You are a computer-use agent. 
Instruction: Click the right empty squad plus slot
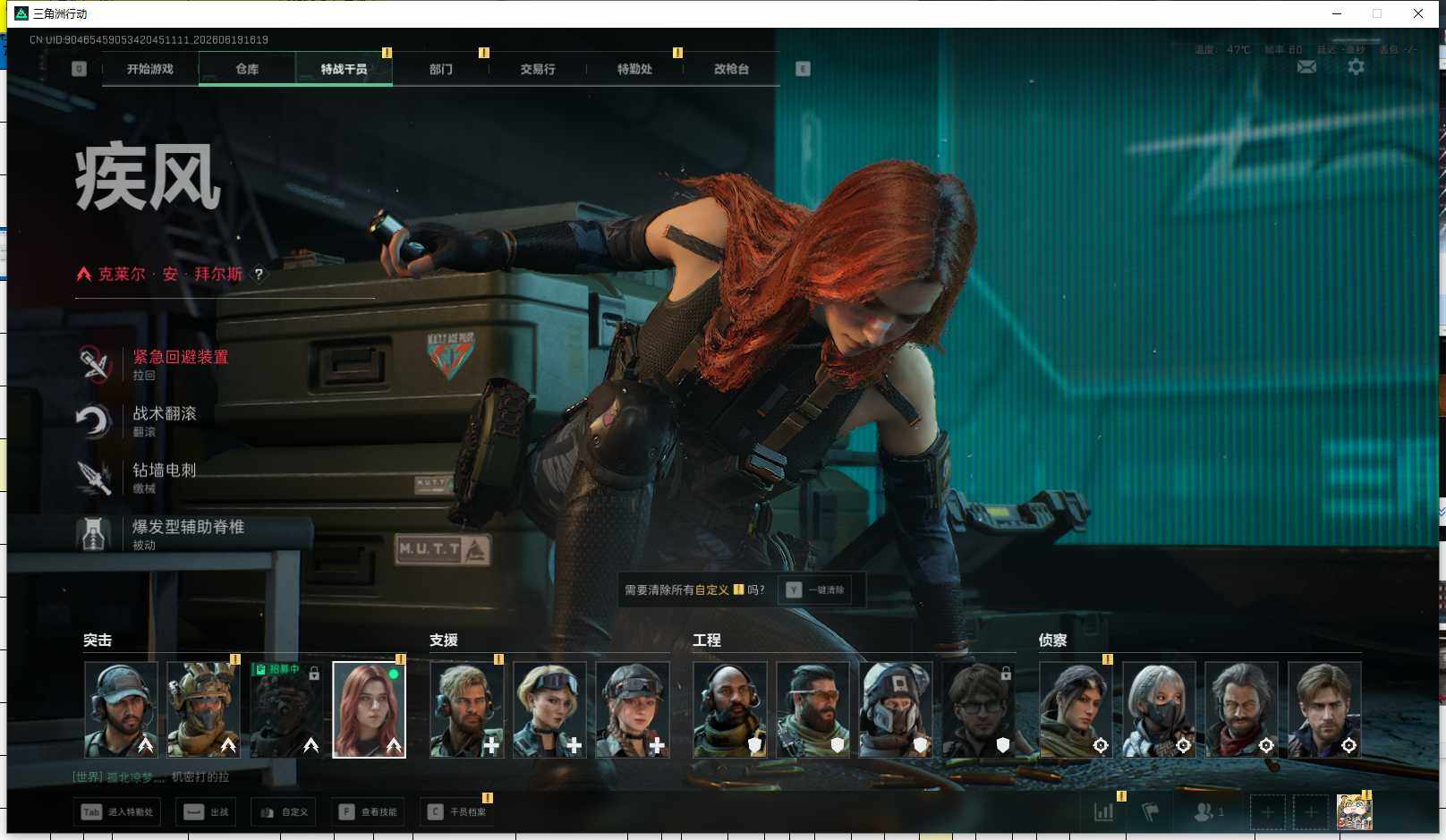(x=1310, y=812)
